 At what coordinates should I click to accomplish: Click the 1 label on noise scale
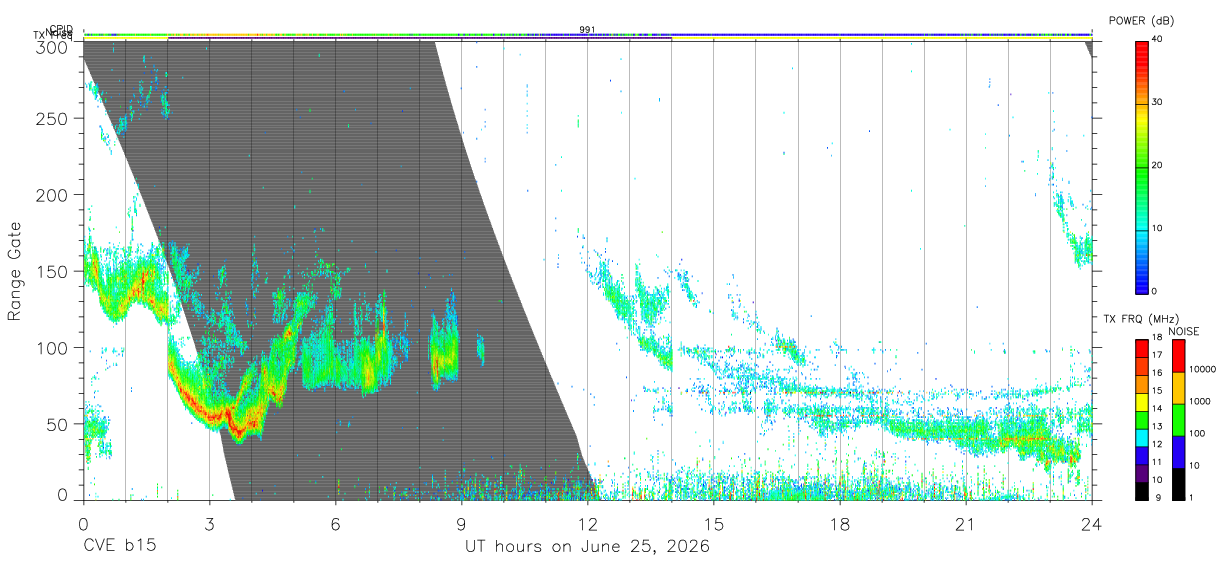tap(1190, 498)
